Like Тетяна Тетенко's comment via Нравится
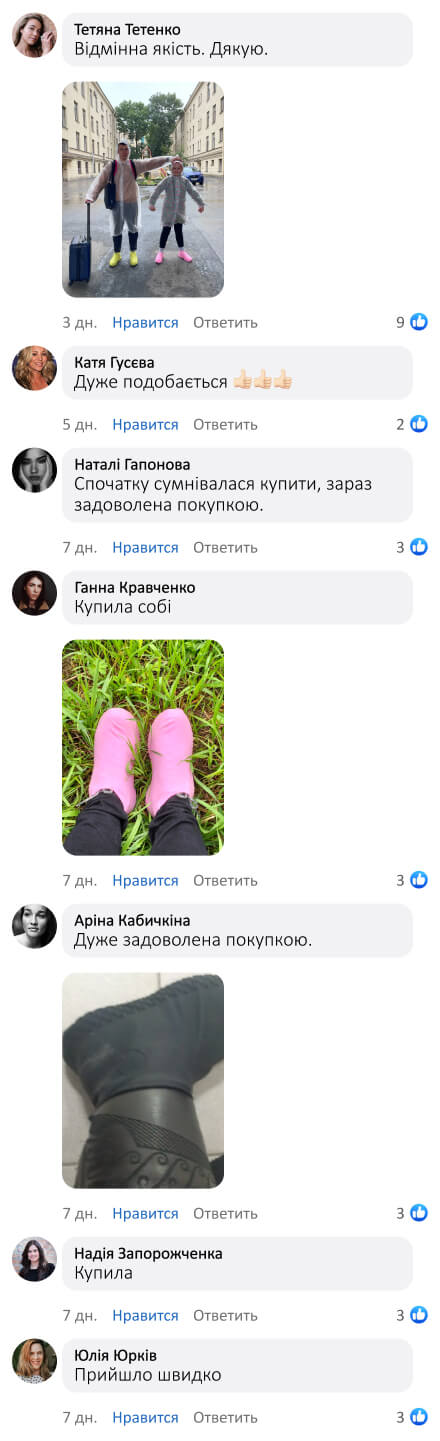 (145, 322)
